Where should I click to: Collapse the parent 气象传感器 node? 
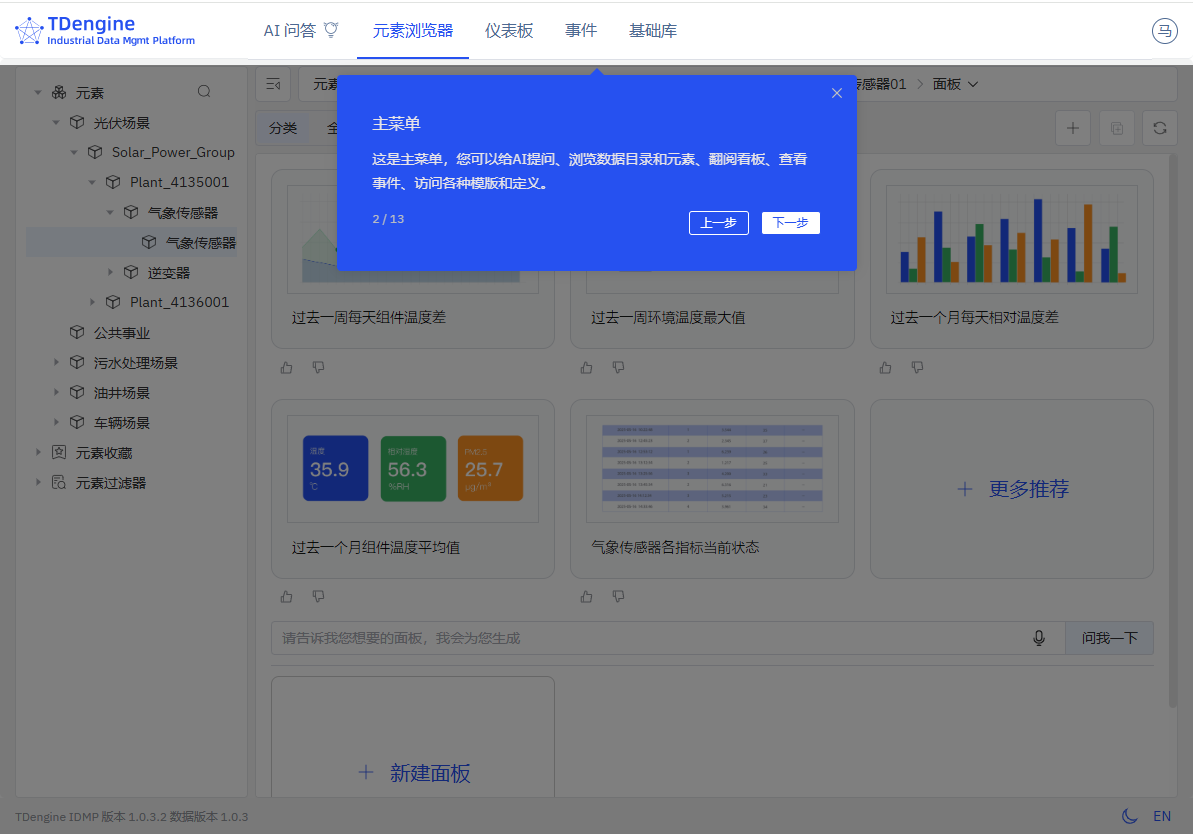tap(110, 212)
